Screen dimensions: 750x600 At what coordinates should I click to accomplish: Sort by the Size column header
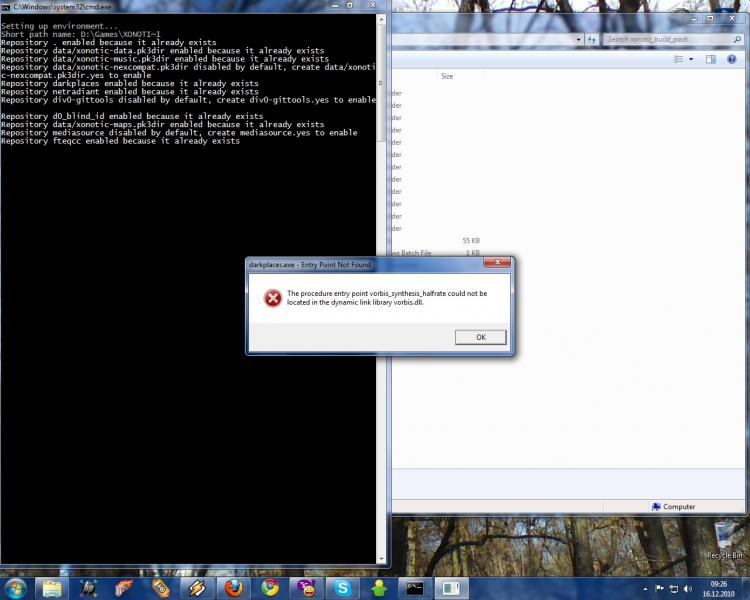click(447, 76)
